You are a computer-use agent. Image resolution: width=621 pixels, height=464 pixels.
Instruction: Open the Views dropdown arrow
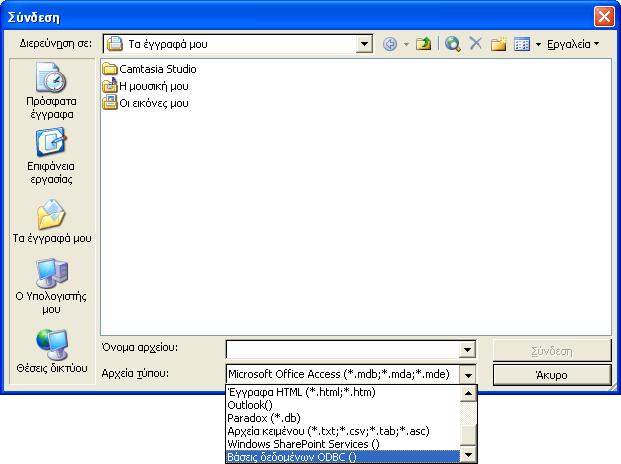[x=538, y=44]
